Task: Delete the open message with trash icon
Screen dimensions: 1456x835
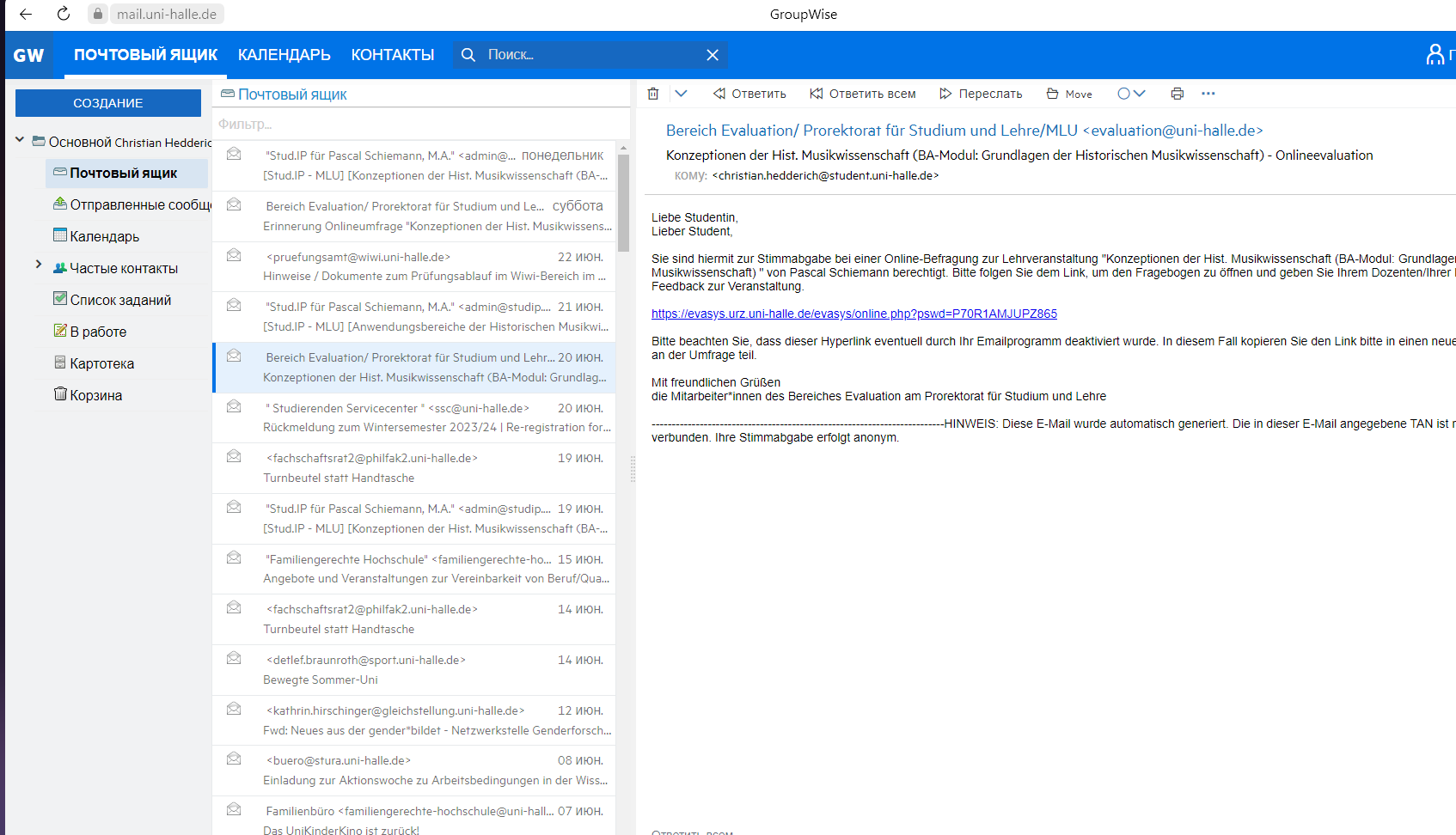Action: (653, 94)
